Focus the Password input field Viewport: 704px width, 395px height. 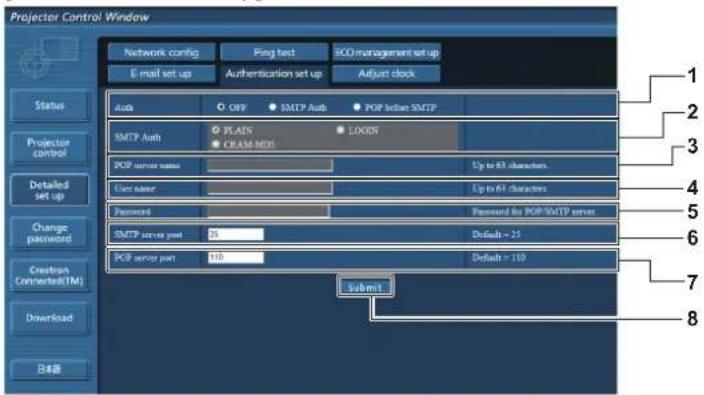268,211
